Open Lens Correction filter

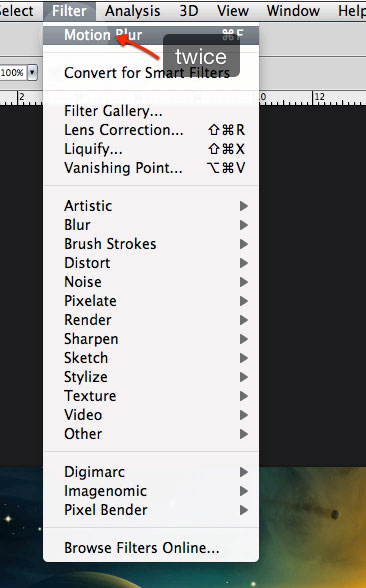tap(151, 130)
